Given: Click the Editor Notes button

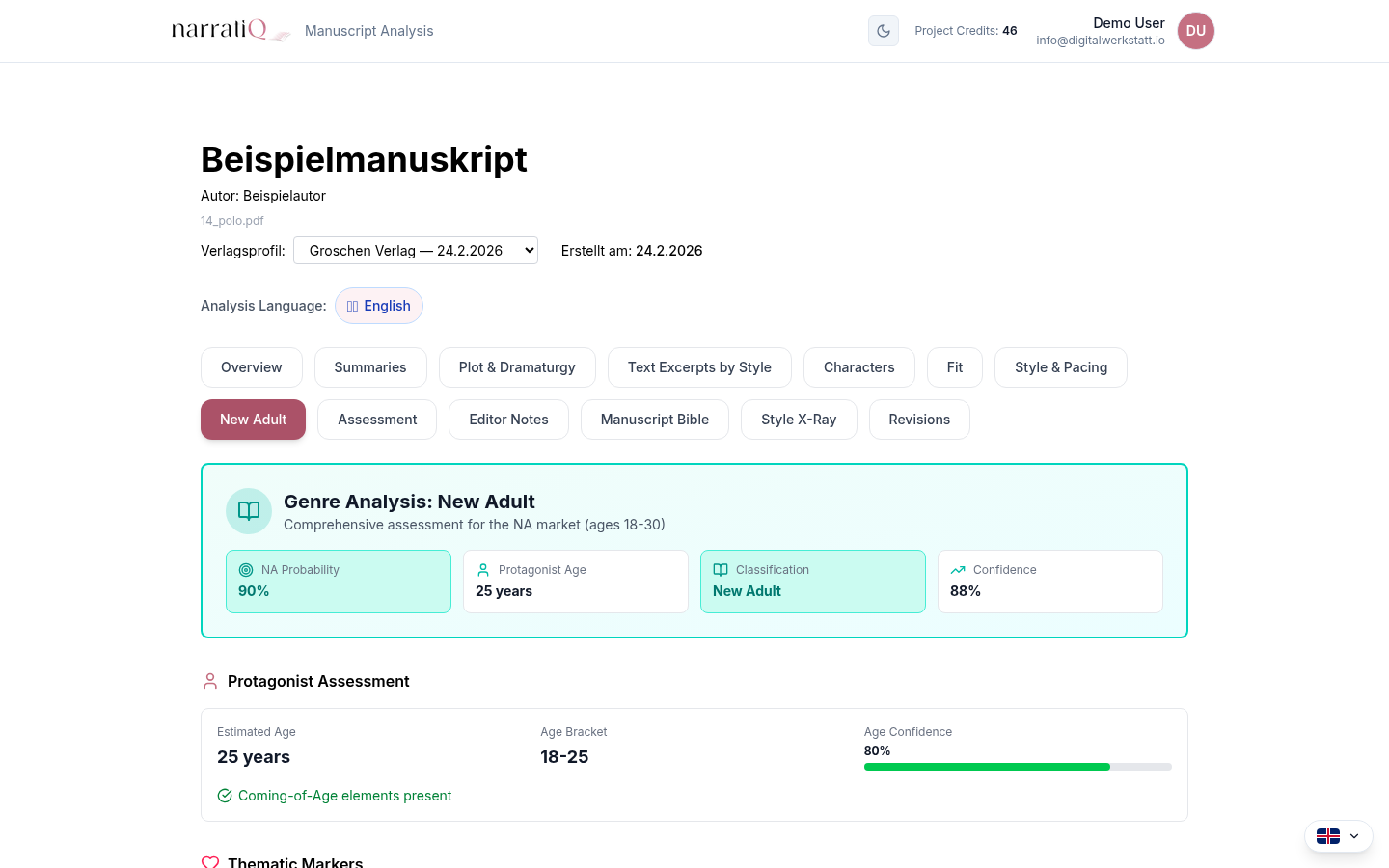Looking at the screenshot, I should click(x=508, y=420).
